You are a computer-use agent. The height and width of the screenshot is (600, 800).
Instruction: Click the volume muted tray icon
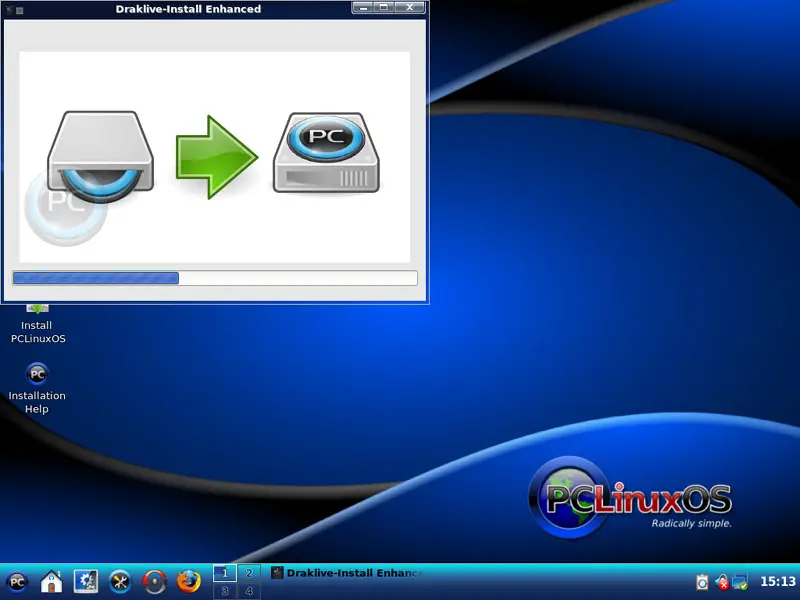pos(722,582)
